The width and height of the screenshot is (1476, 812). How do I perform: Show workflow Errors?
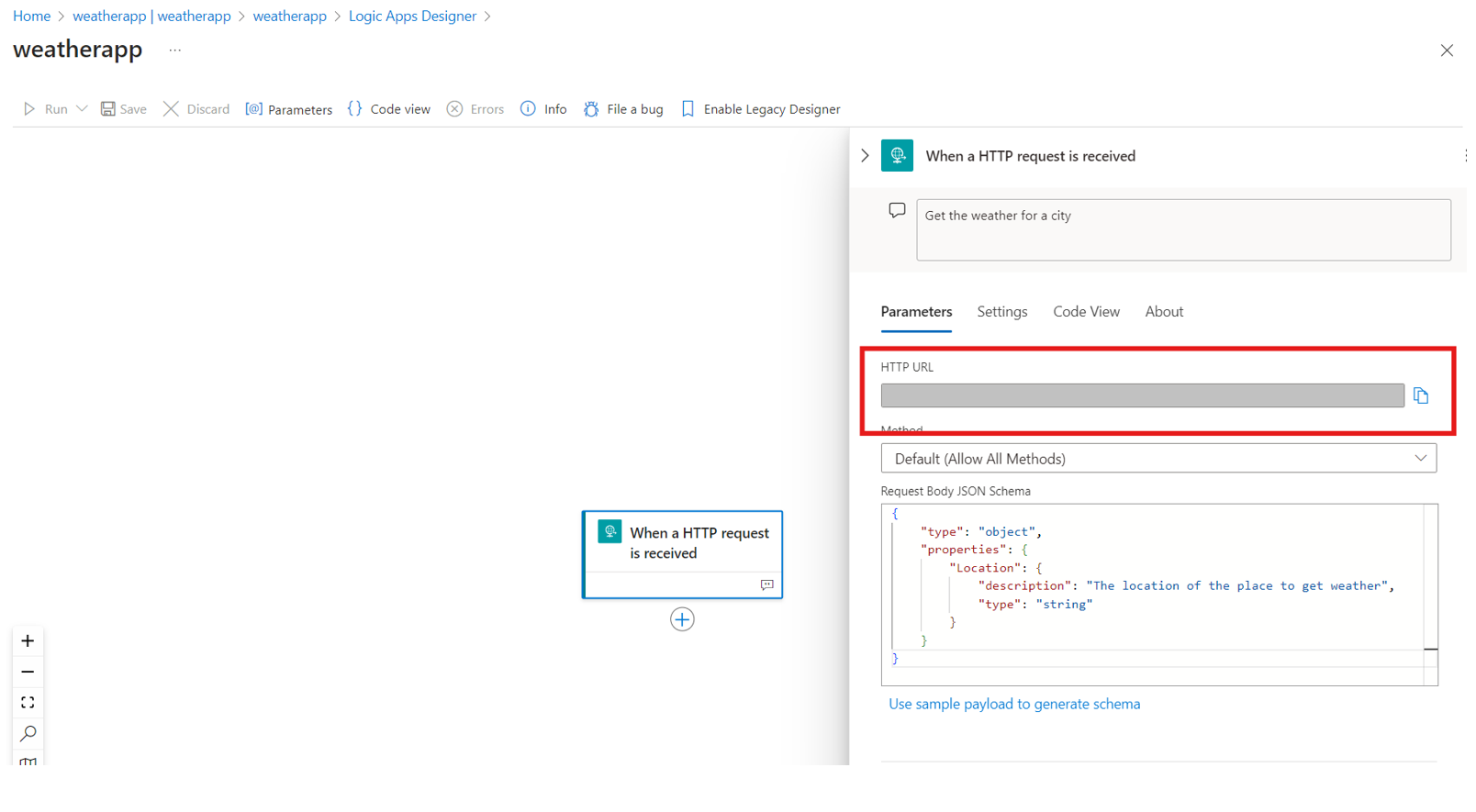coord(475,109)
